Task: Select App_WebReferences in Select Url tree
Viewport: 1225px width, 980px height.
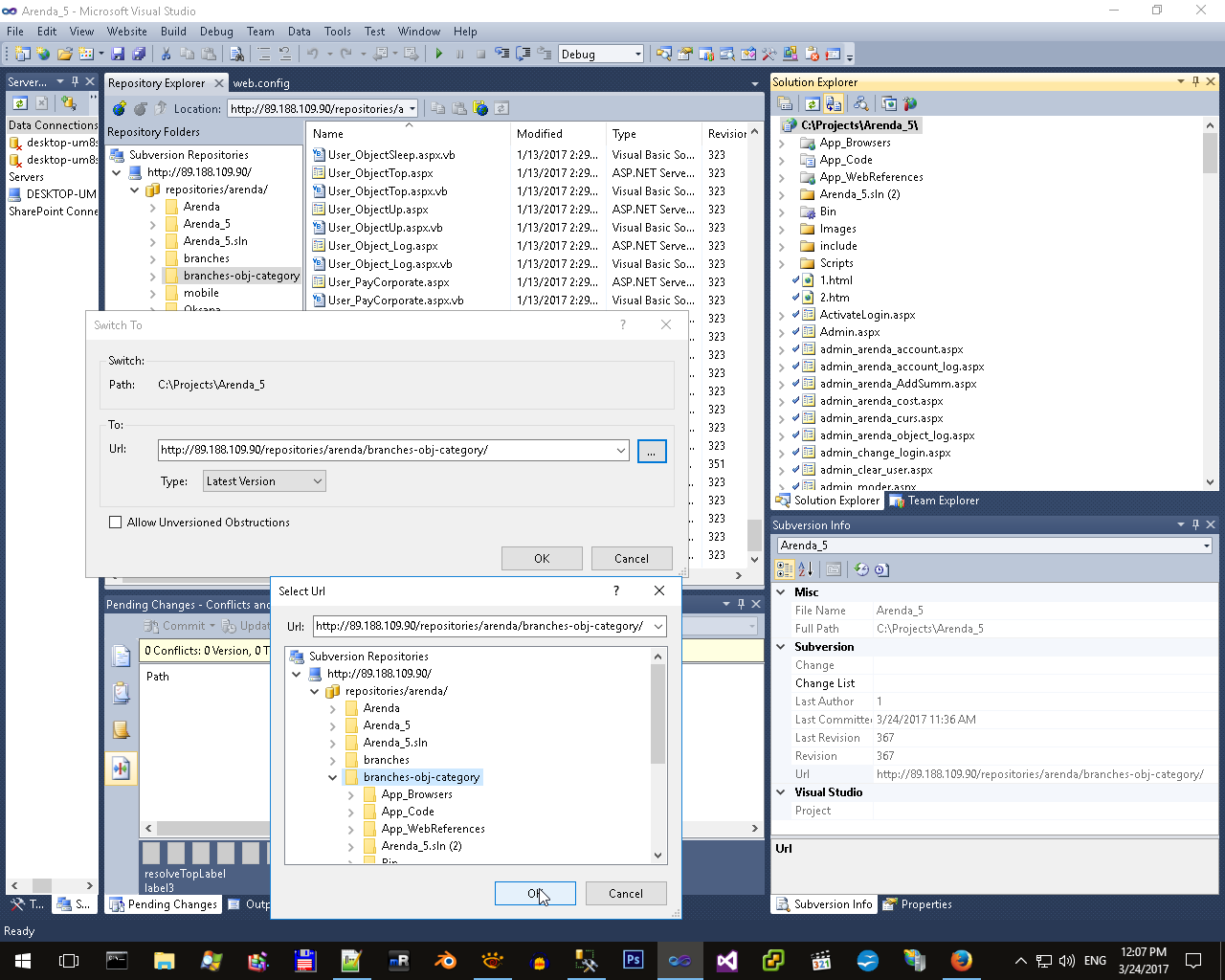Action: (433, 829)
